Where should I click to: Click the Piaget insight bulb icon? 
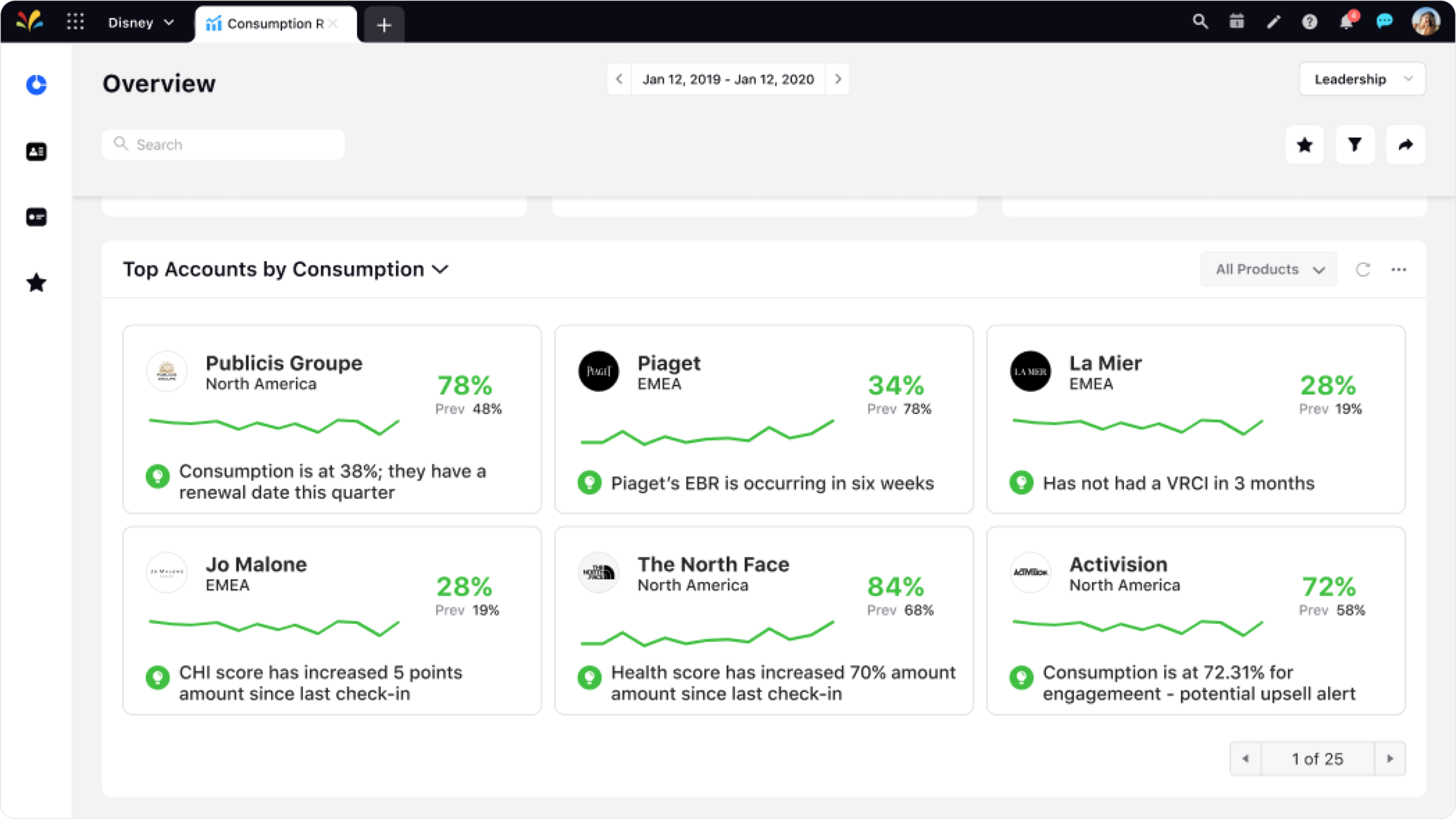coord(589,483)
